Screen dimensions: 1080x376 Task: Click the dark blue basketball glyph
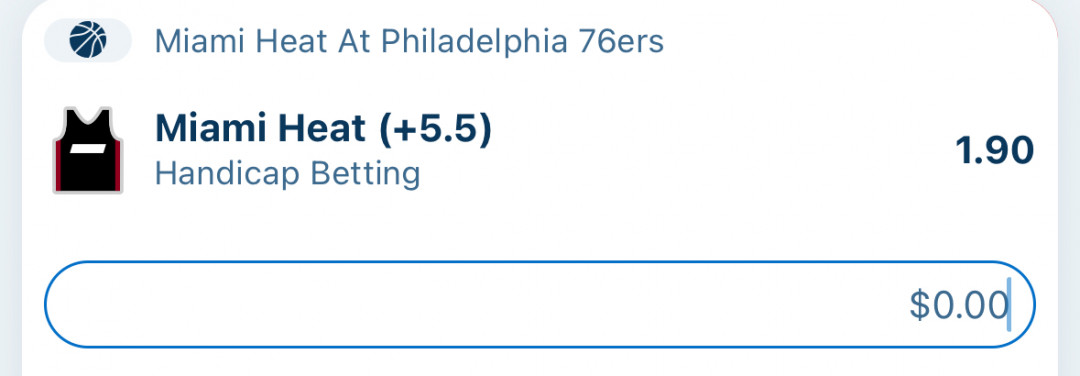pos(88,40)
